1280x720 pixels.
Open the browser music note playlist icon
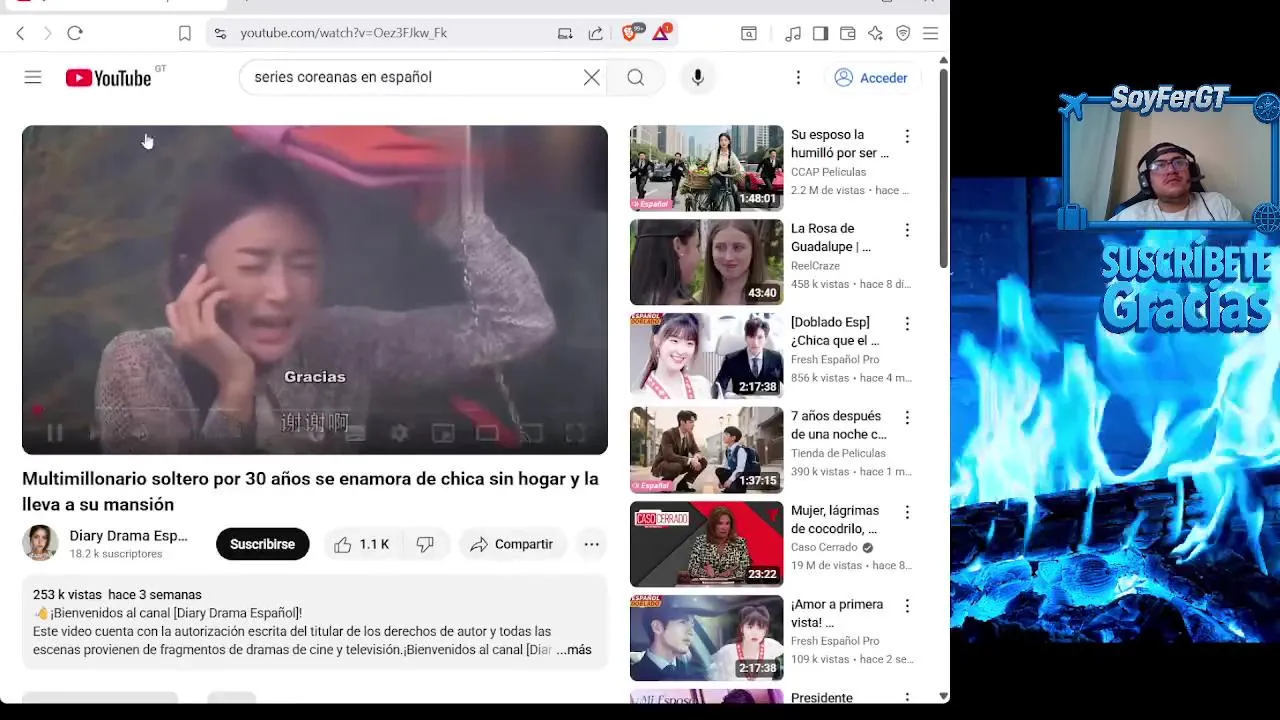tap(793, 33)
